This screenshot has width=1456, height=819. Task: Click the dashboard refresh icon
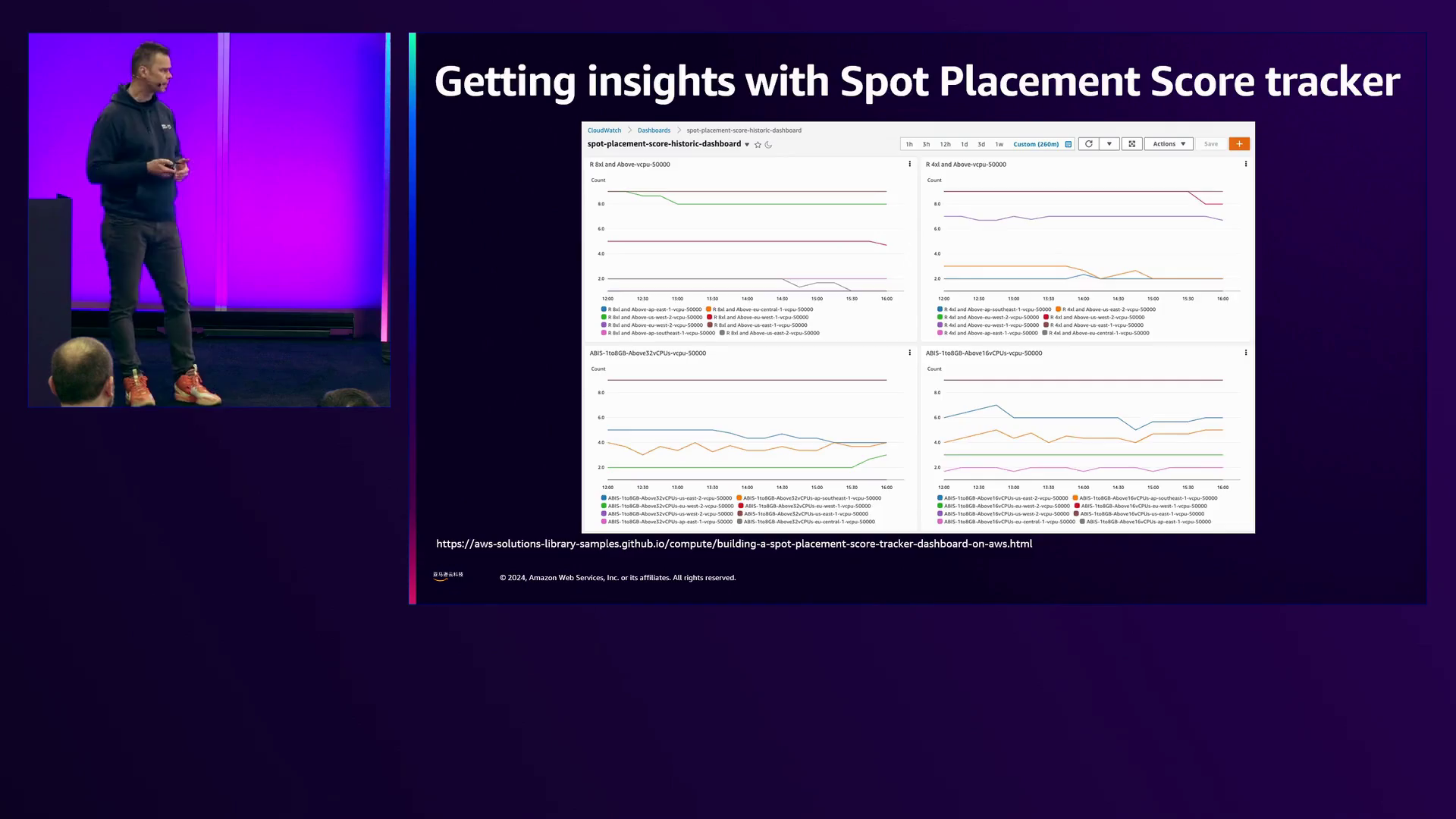tap(1089, 144)
